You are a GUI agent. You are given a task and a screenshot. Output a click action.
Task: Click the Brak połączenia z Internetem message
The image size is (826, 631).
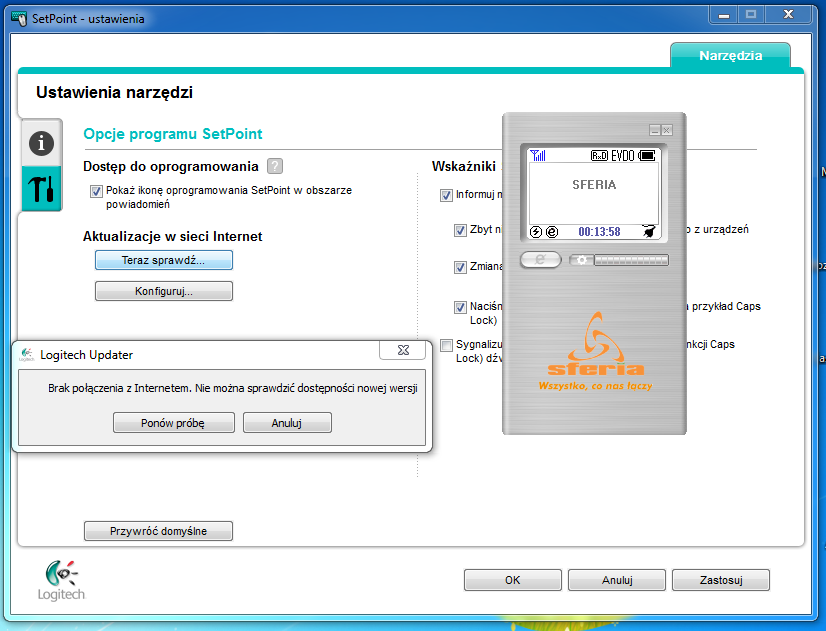tap(233, 388)
